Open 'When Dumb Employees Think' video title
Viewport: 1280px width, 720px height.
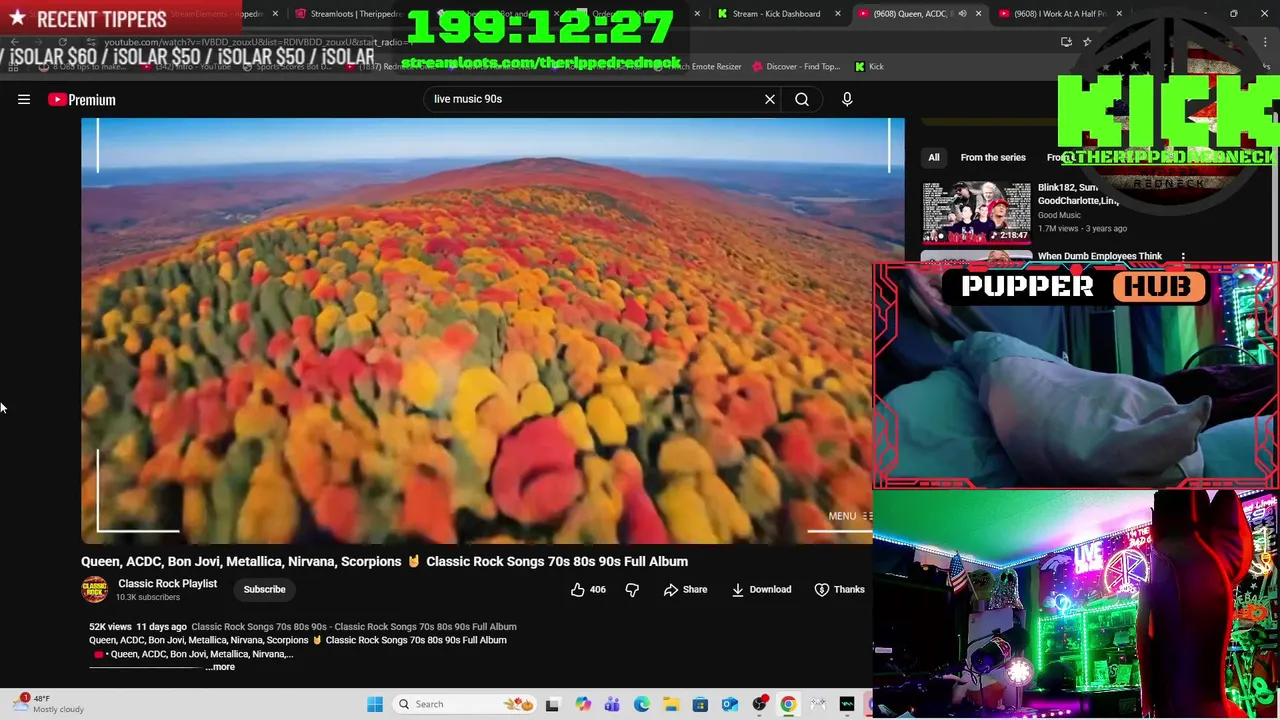(x=1100, y=256)
